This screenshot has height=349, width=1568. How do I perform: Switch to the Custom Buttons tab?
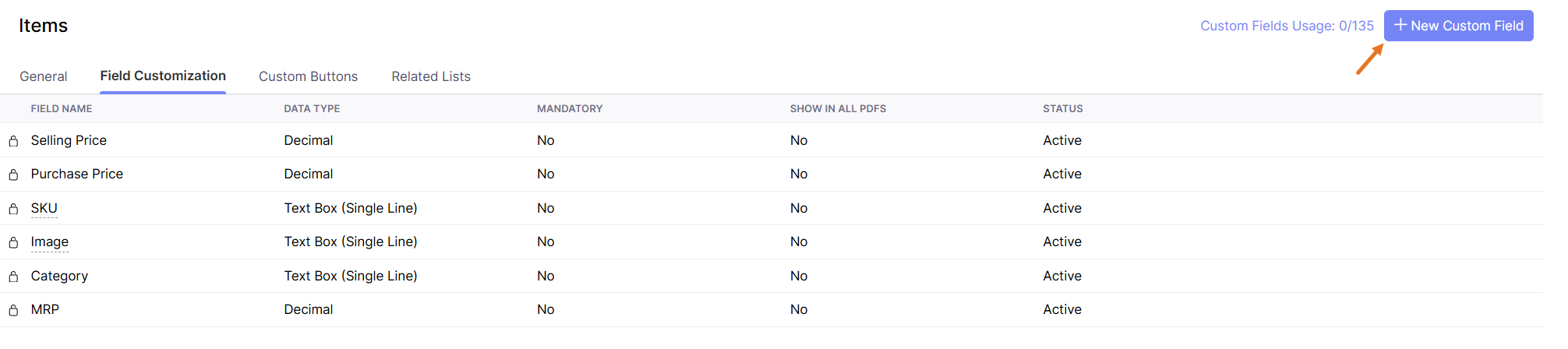(308, 76)
